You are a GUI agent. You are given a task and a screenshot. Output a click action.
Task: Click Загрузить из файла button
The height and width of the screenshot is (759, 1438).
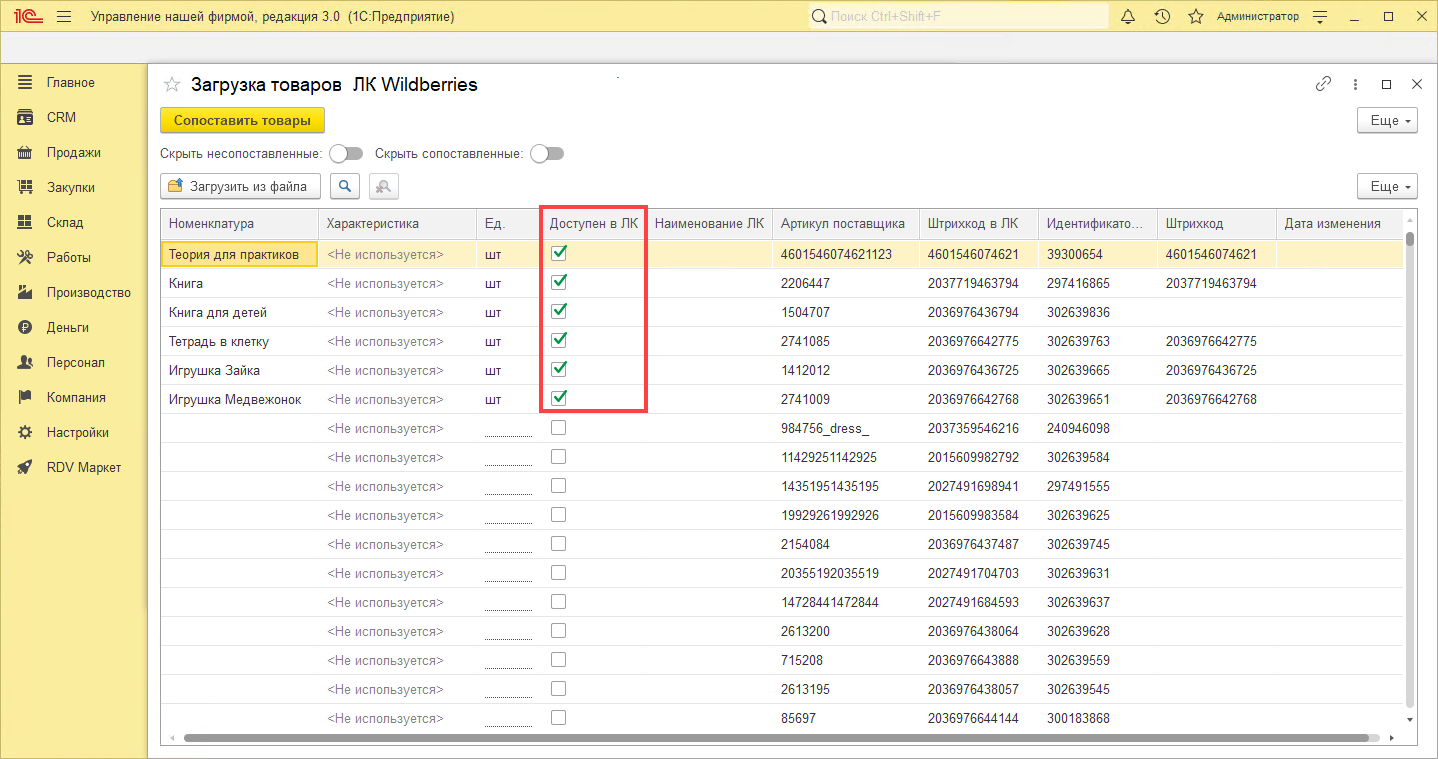[240, 186]
